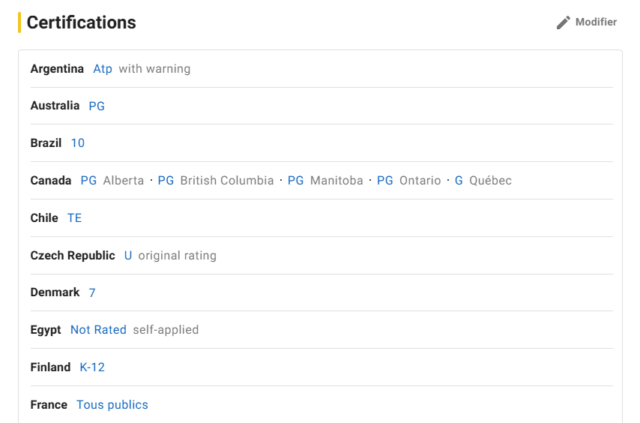Open the PG rating for Ontario
This screenshot has width=640, height=423.
tap(385, 180)
